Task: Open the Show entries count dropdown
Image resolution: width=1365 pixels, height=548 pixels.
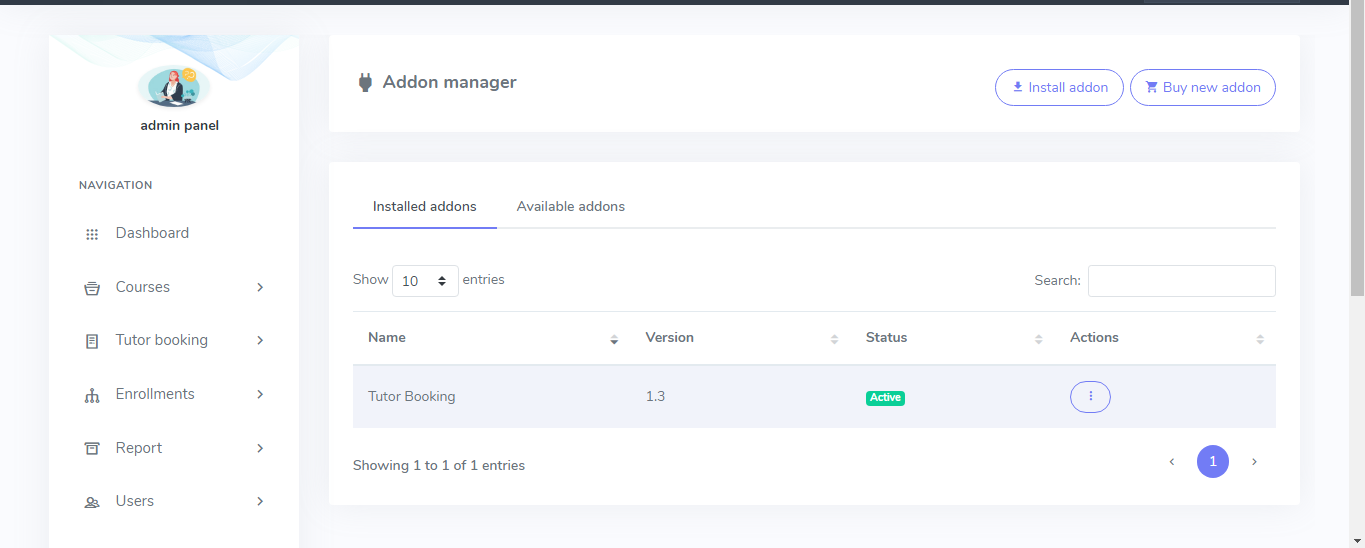Action: (x=425, y=281)
